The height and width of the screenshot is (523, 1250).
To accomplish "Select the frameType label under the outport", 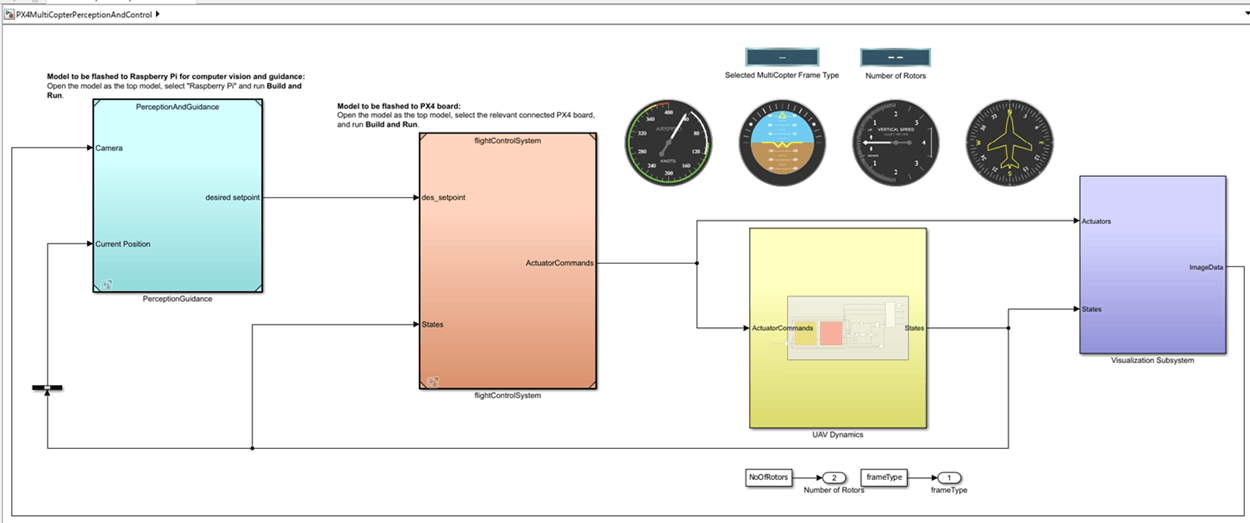I will [x=948, y=490].
